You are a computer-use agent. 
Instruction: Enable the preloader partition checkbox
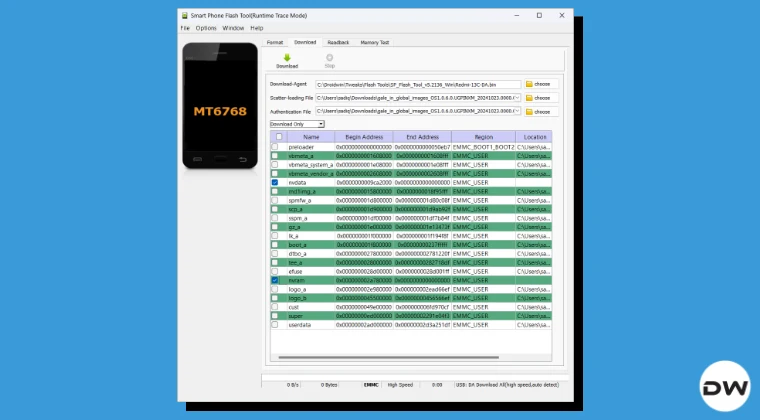275,147
